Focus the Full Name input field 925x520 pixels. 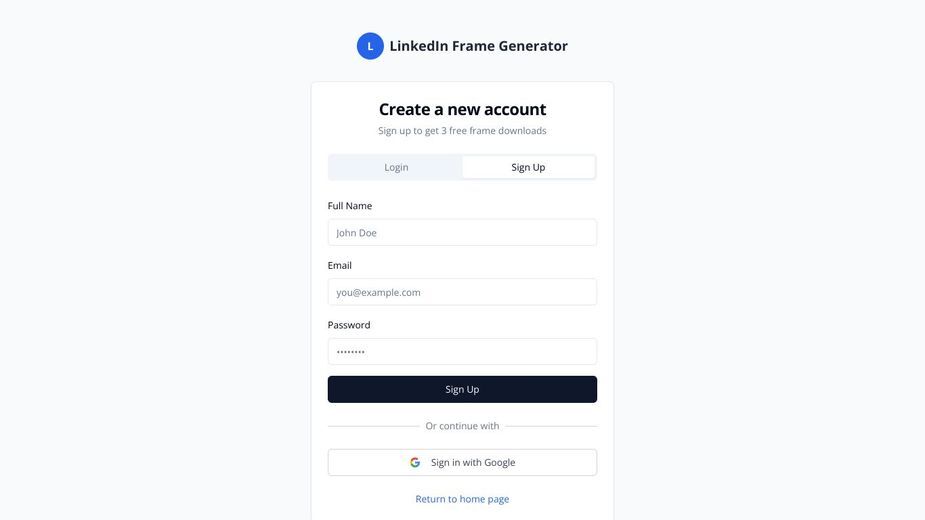(462, 233)
